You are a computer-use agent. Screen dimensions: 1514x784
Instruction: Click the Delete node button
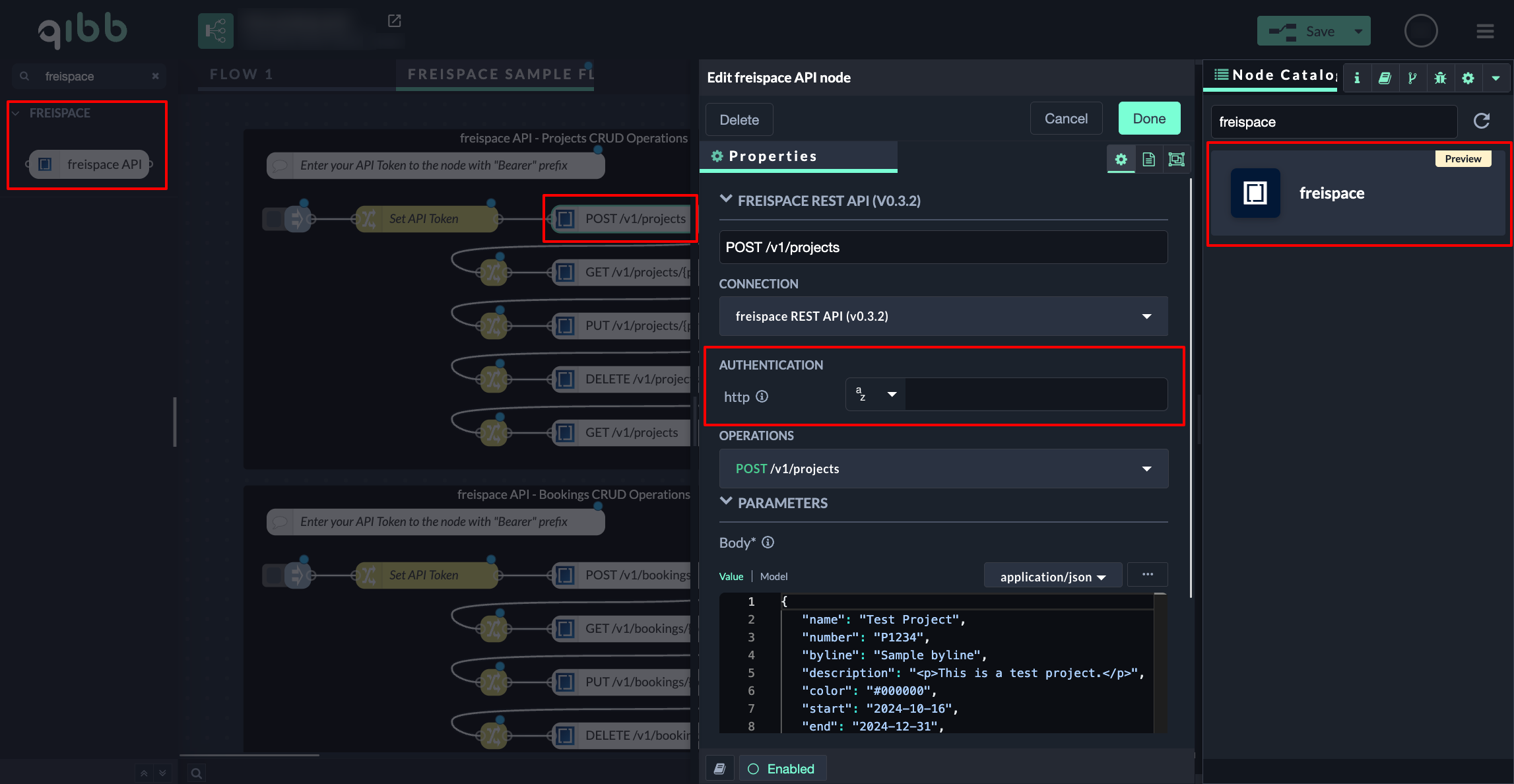(x=739, y=120)
